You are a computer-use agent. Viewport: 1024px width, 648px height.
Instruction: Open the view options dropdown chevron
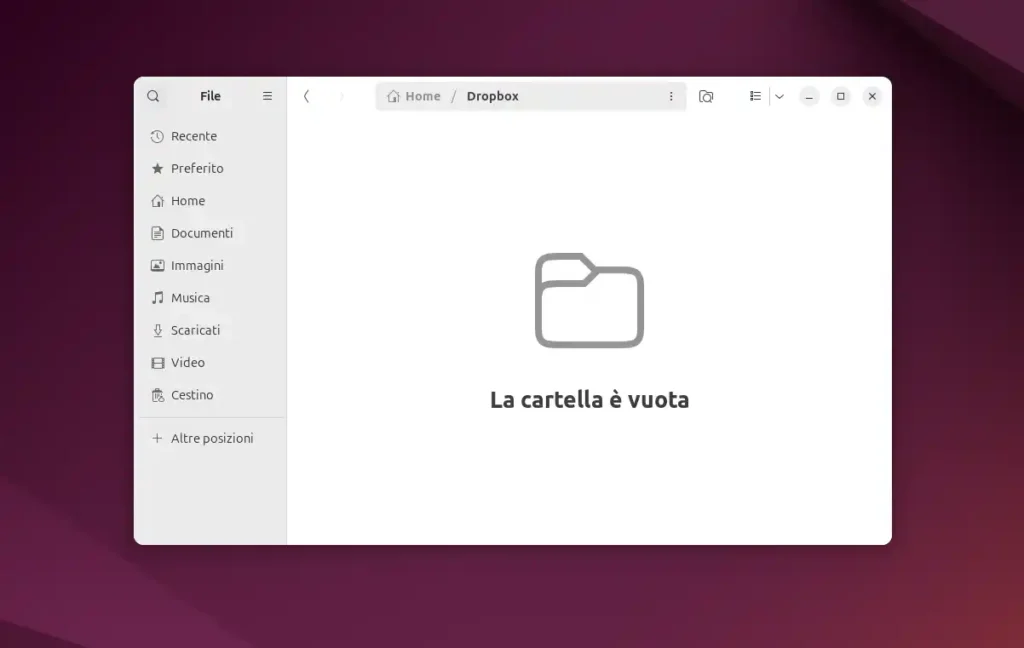pyautogui.click(x=779, y=96)
